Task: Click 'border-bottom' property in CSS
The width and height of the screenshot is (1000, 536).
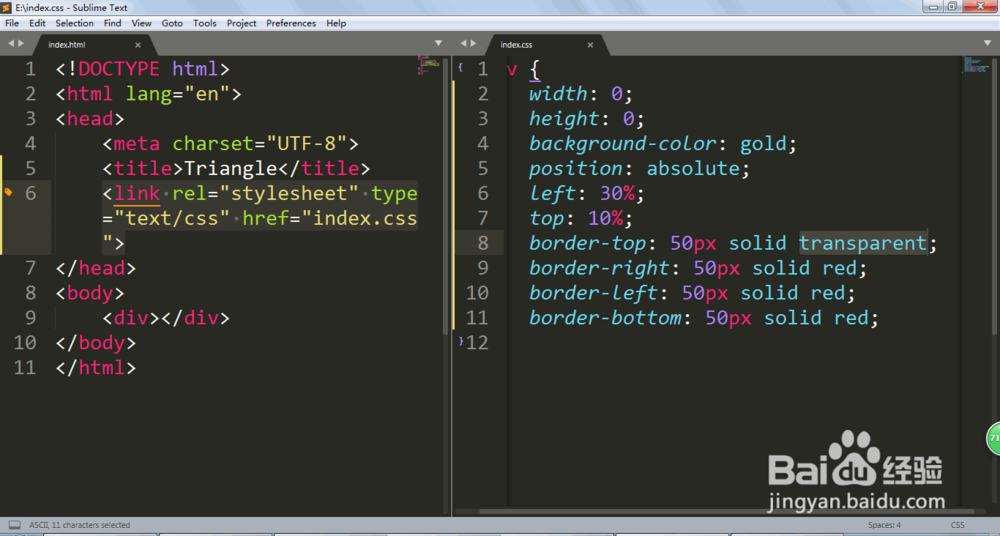Action: 605,317
